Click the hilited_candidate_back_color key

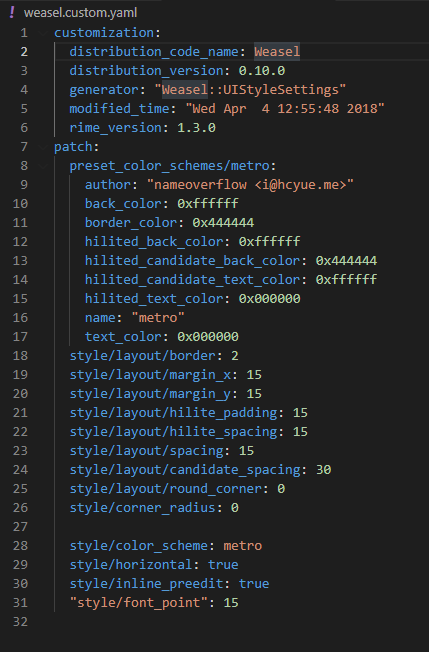tap(192, 260)
